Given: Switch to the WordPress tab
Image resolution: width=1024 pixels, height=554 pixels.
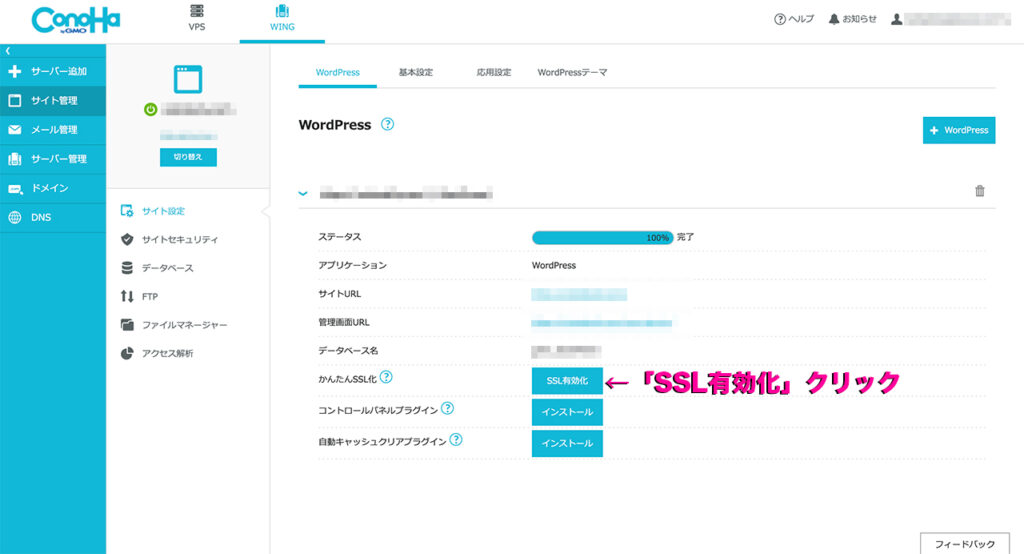Looking at the screenshot, I should 338,73.
